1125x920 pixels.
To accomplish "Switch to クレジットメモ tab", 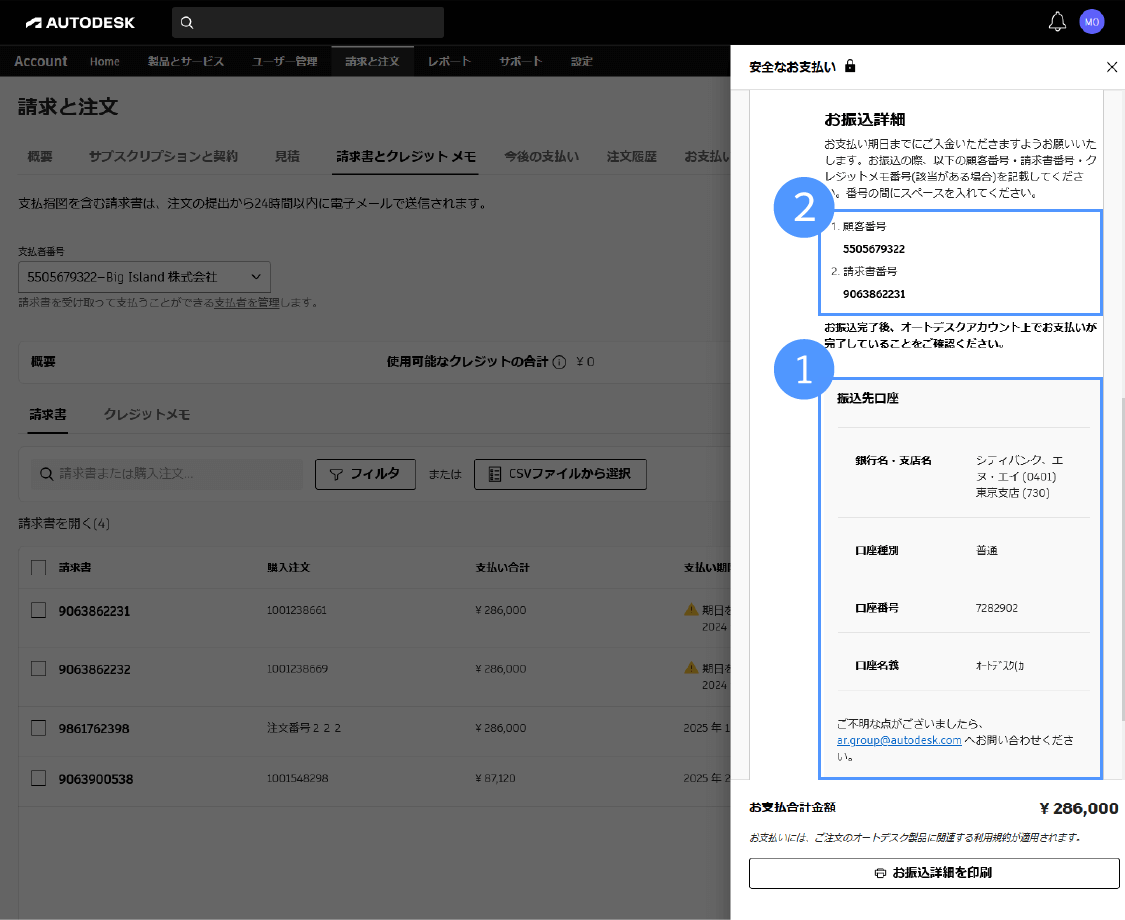I will pyautogui.click(x=147, y=415).
